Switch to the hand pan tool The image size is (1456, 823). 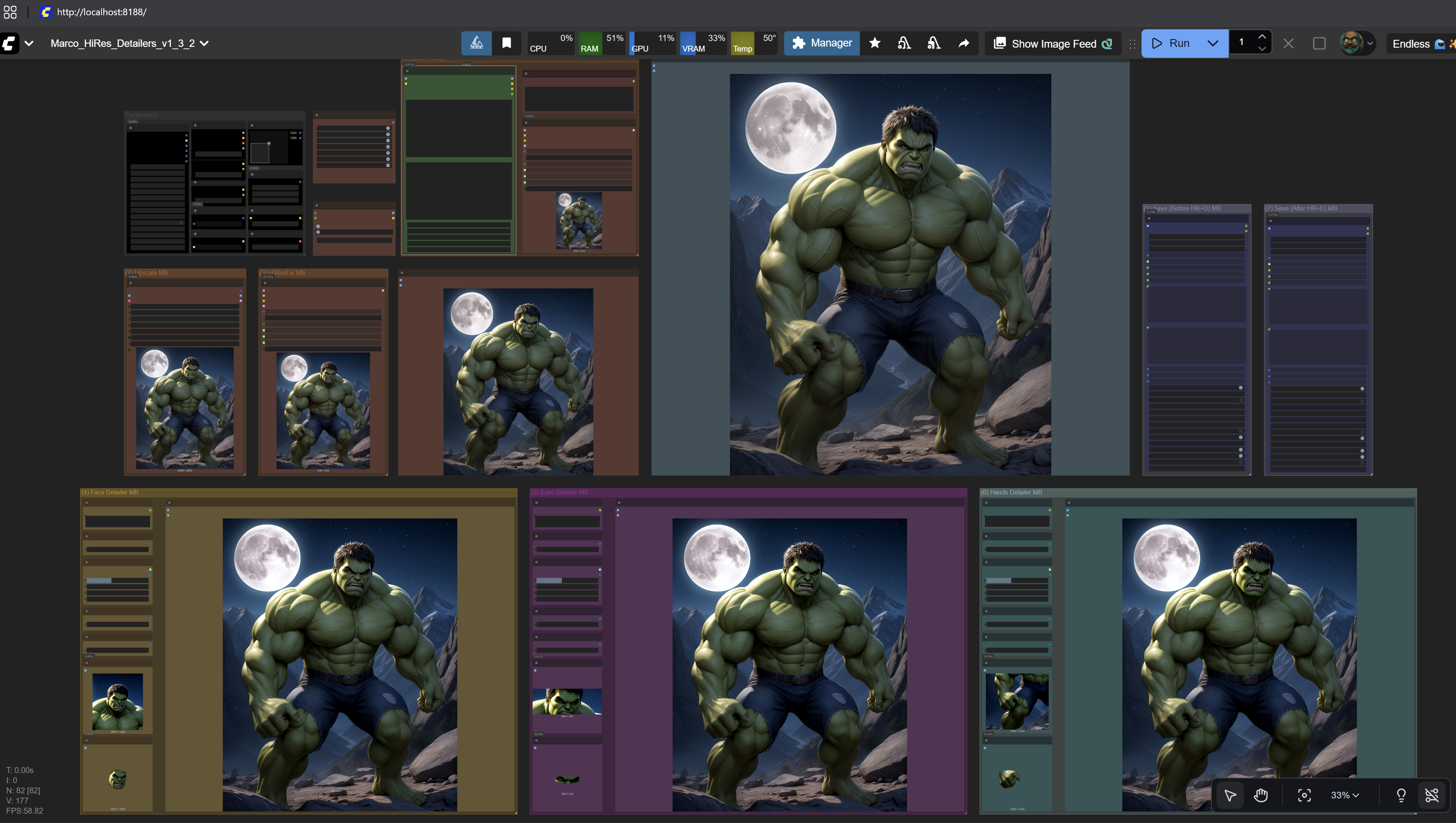1260,795
